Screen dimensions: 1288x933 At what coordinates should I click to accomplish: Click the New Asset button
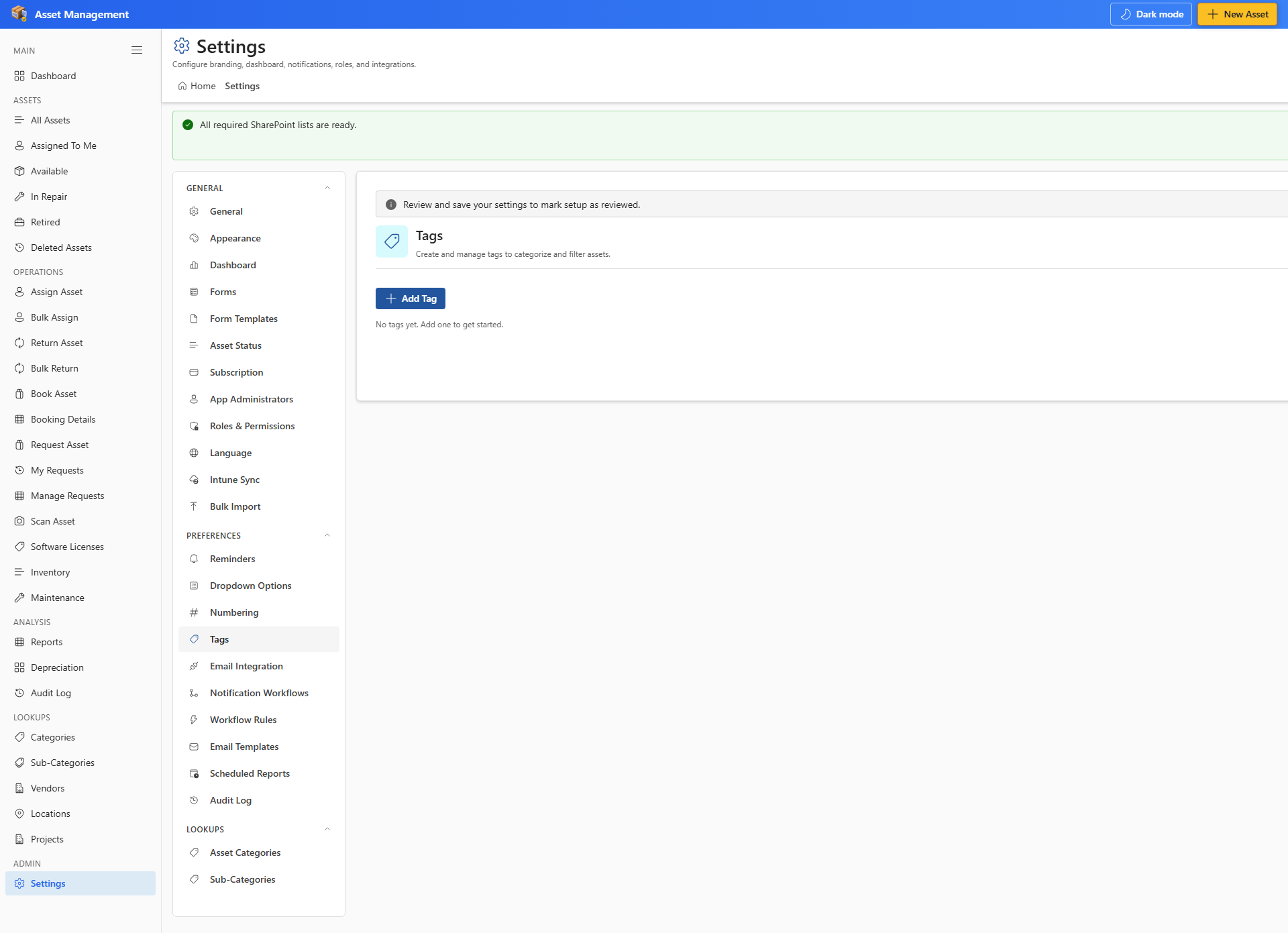pyautogui.click(x=1237, y=14)
